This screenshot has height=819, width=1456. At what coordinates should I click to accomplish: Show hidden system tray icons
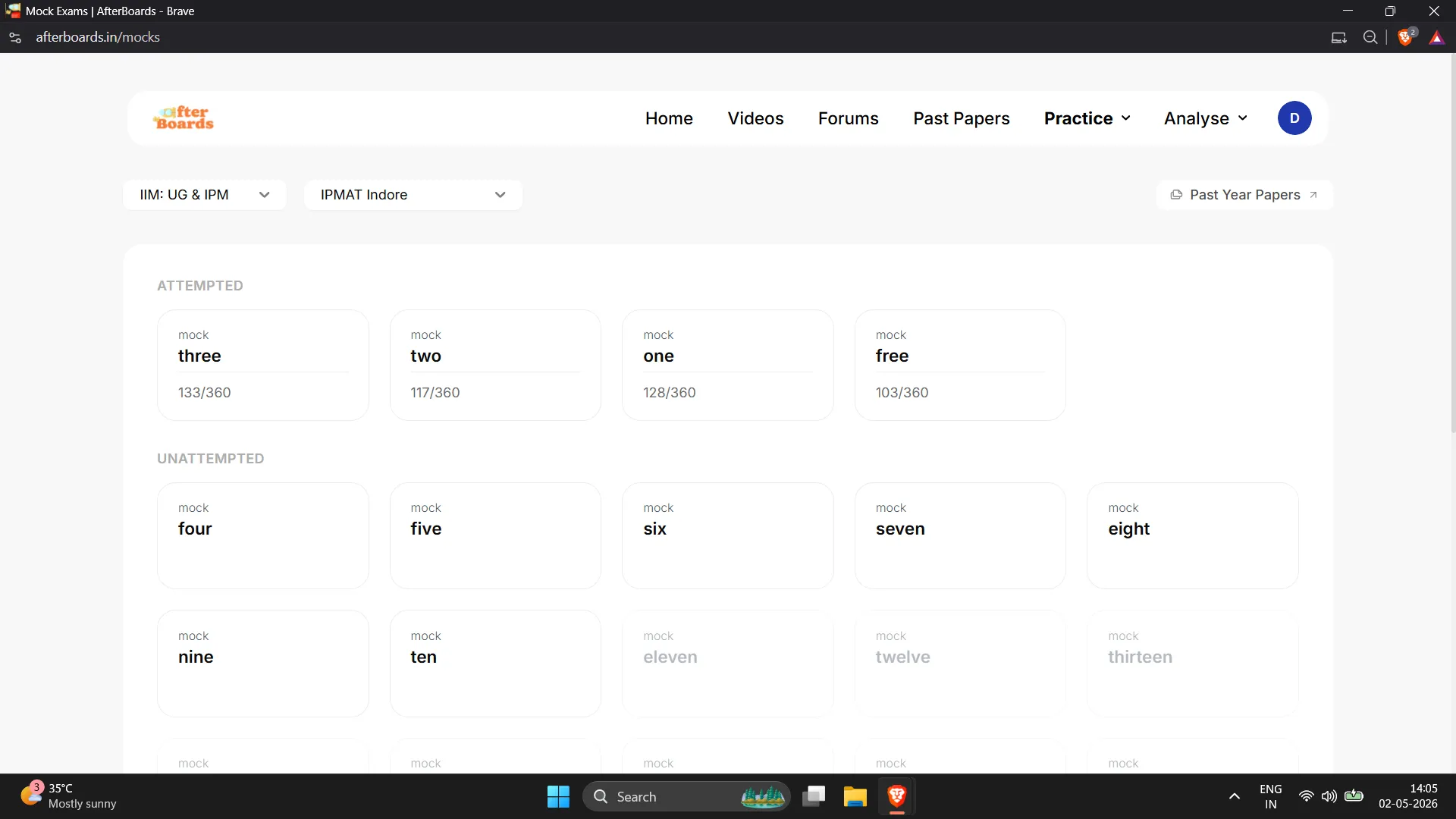tap(1234, 796)
